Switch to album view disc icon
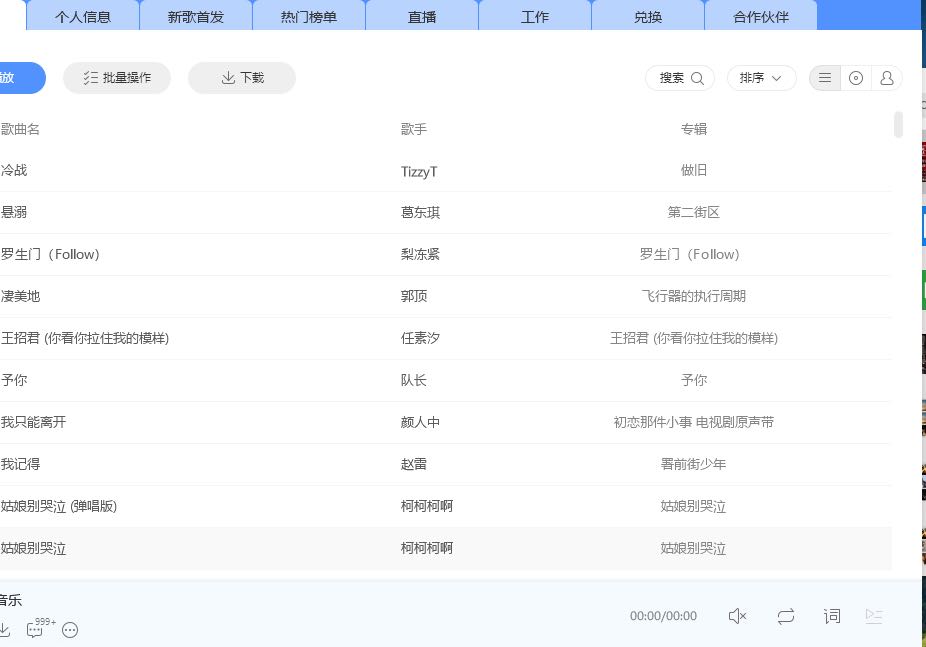 [856, 78]
